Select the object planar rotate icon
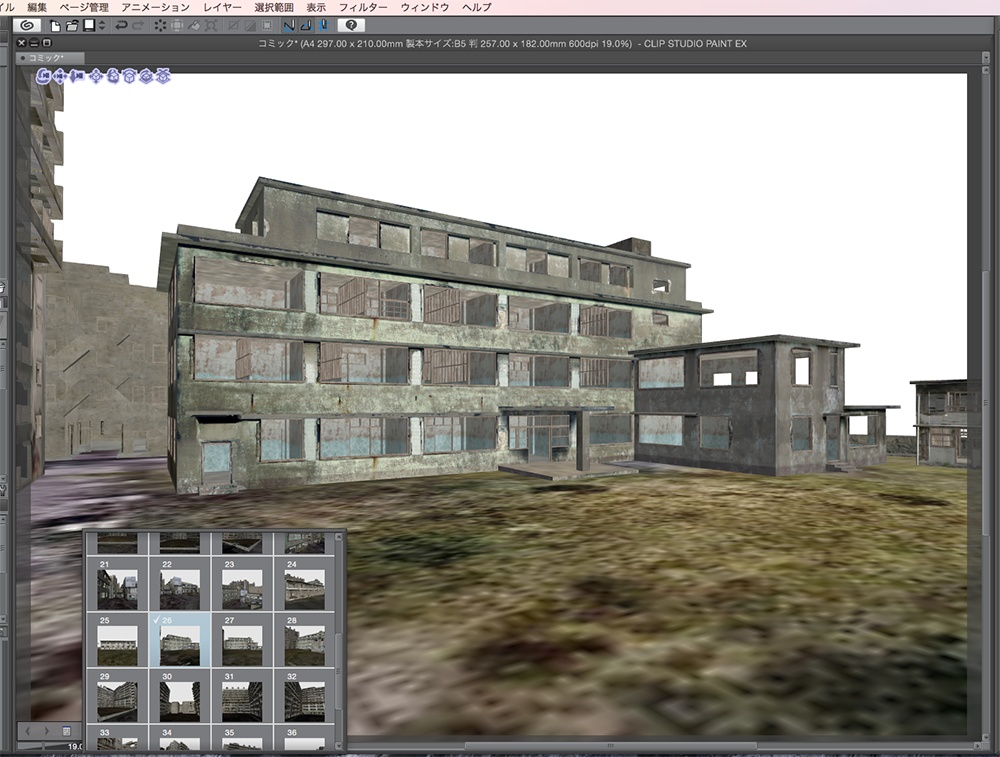This screenshot has height=757, width=1000. click(129, 77)
